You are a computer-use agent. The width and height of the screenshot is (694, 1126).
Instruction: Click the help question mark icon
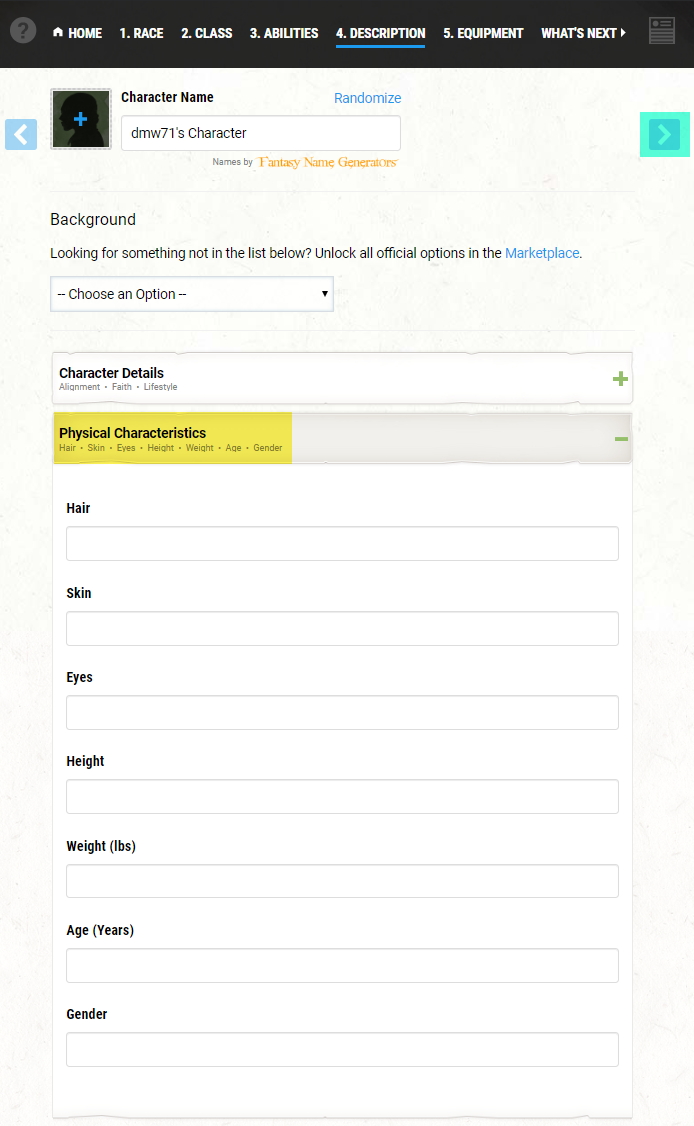(23, 31)
